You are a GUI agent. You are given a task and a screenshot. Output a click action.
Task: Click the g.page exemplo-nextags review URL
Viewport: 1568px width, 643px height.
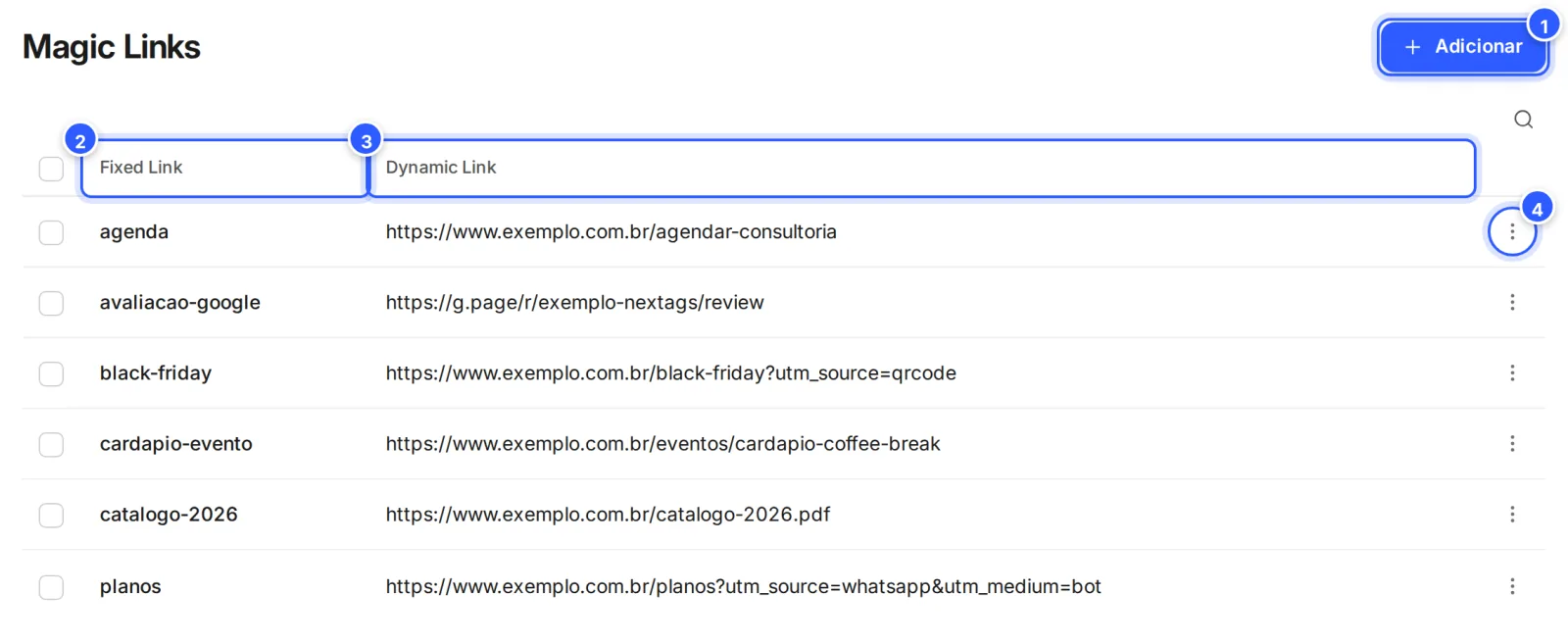point(575,303)
